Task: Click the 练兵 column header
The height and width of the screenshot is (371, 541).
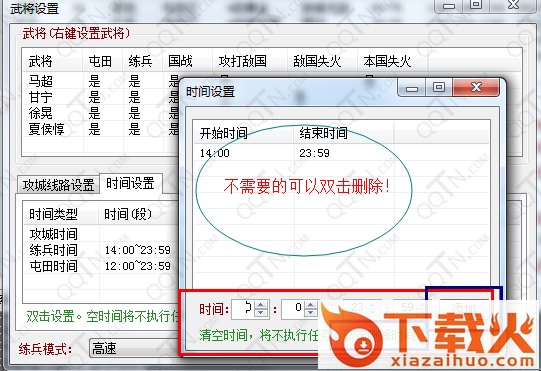Action: 142,61
